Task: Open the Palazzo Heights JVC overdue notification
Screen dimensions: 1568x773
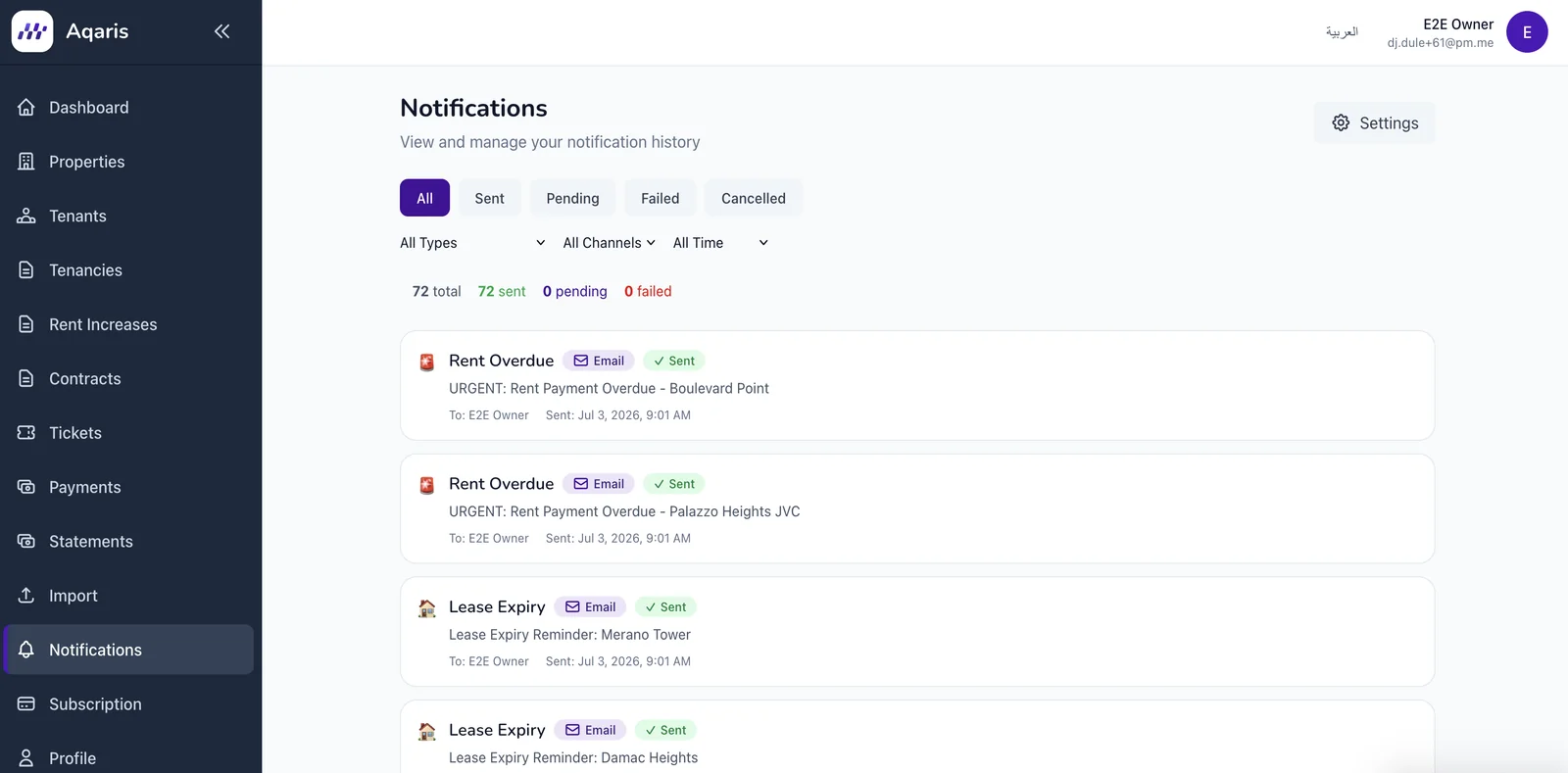Action: point(917,508)
